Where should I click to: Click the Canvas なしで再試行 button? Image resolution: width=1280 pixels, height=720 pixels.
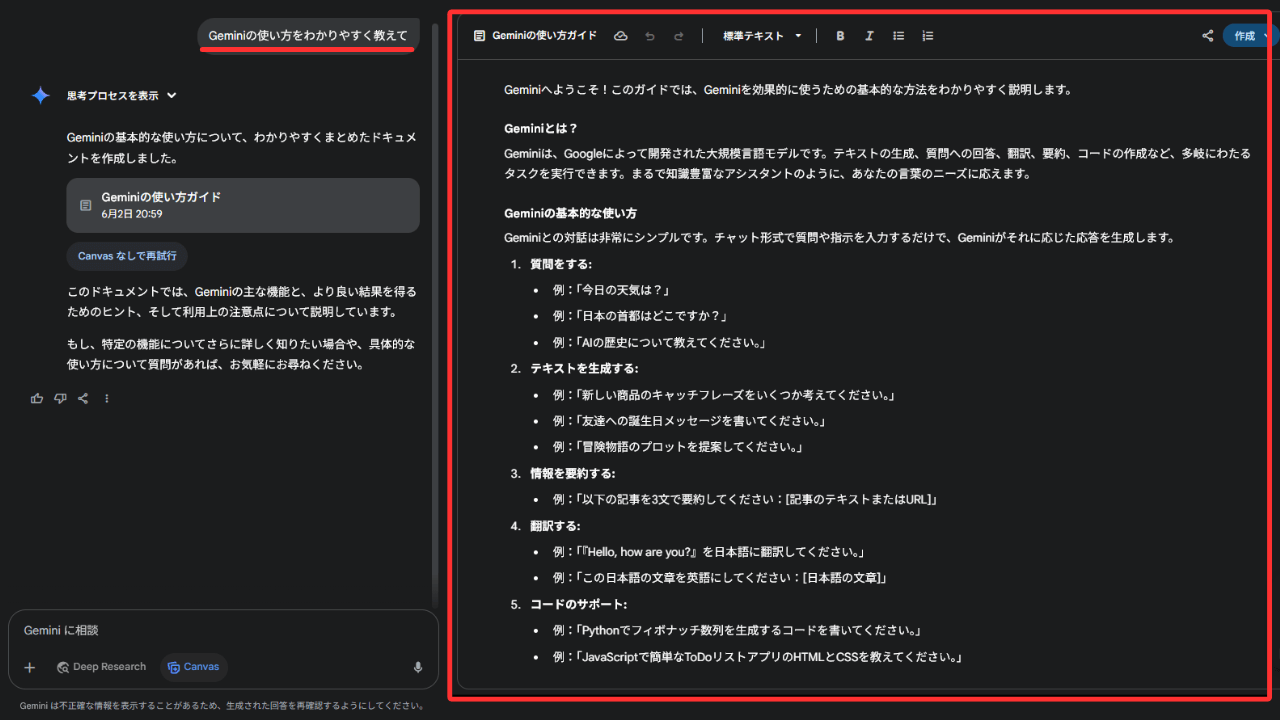coord(127,256)
